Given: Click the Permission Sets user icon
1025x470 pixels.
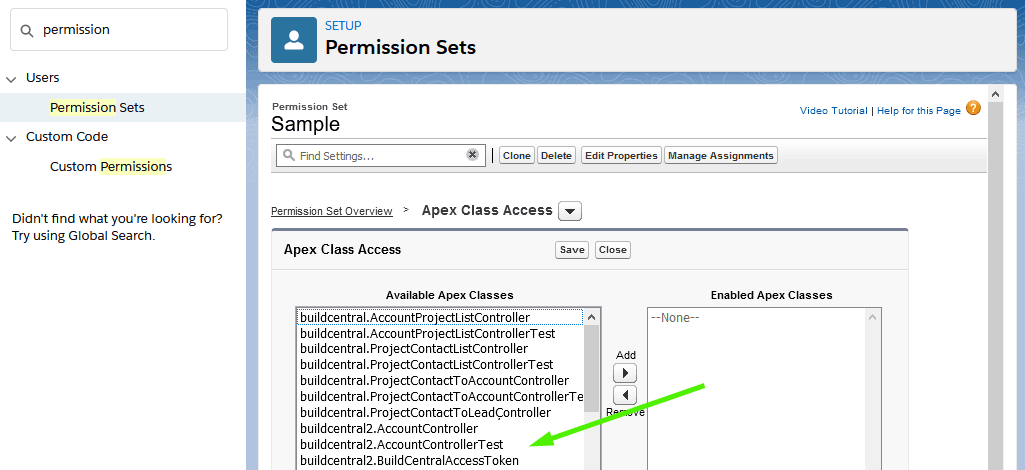Looking at the screenshot, I should pos(294,40).
